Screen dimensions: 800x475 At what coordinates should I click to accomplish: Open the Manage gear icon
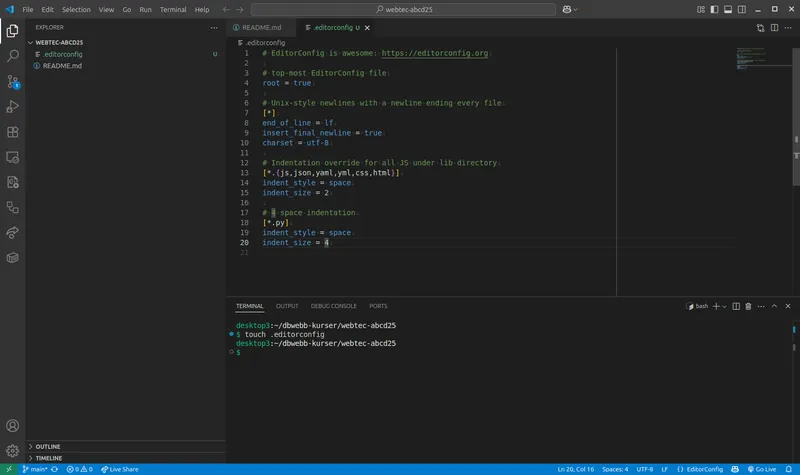click(x=13, y=451)
